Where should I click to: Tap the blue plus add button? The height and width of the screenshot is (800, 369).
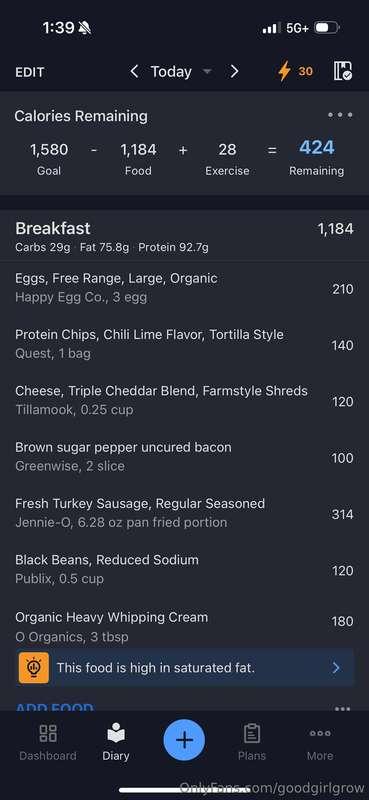184,740
